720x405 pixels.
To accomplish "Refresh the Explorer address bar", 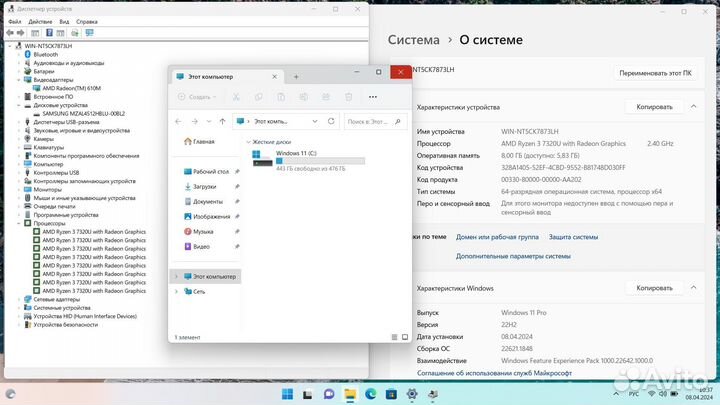I will click(331, 121).
